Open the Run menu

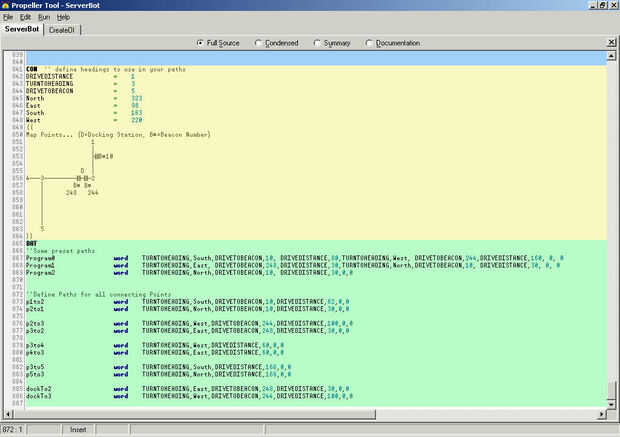point(44,17)
